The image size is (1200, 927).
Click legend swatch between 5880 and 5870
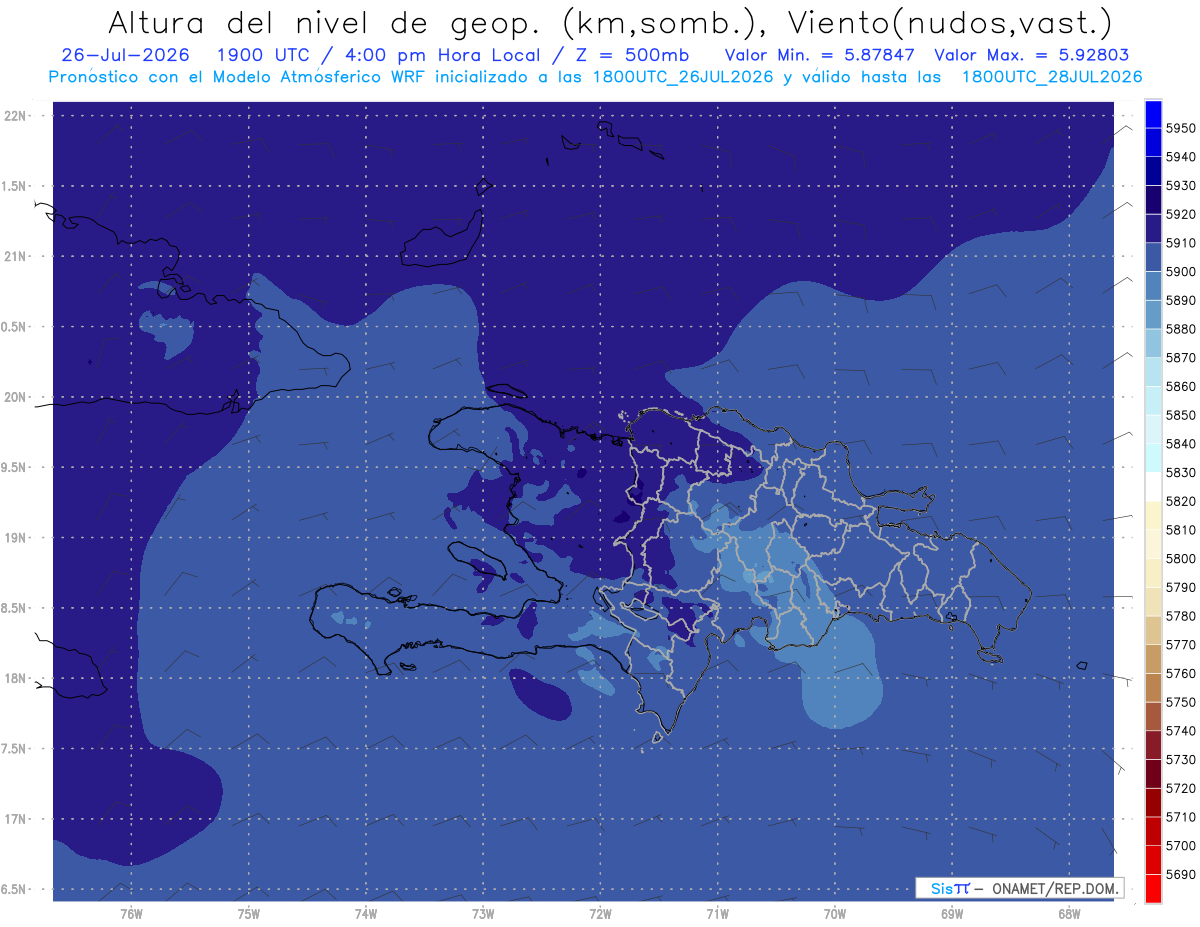[1153, 343]
